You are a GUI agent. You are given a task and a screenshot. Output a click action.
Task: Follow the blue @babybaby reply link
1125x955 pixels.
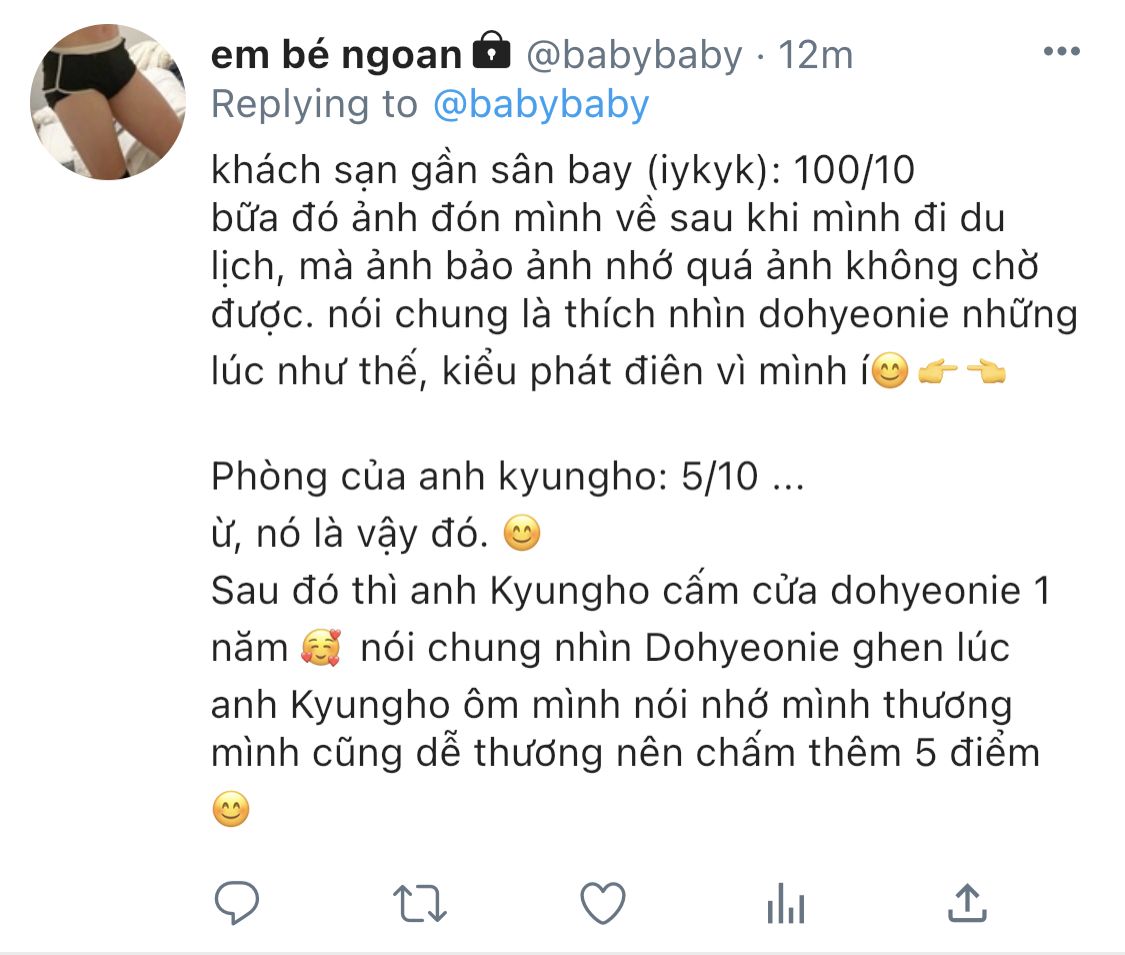542,105
